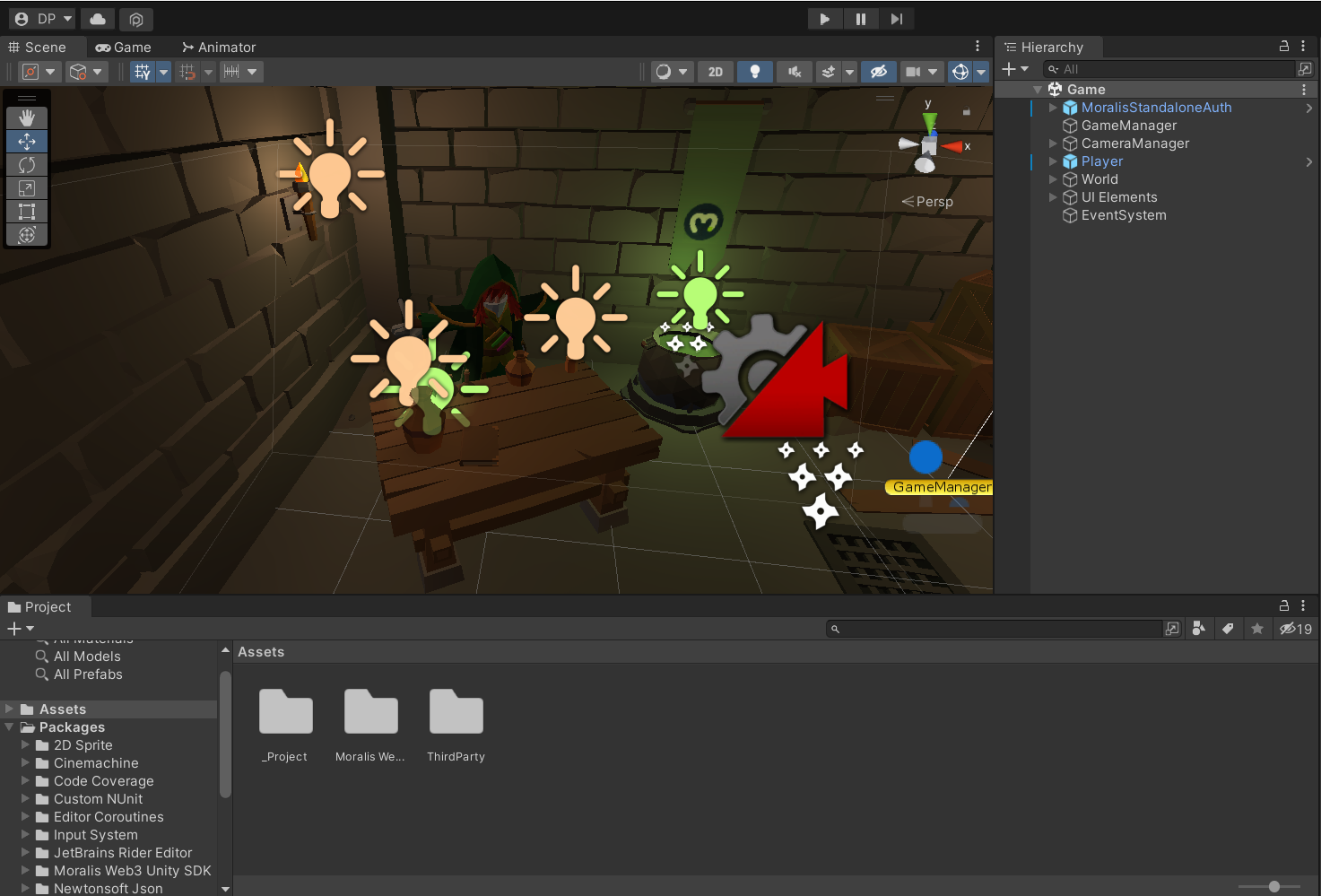Open the Scene view three-dot options menu
This screenshot has width=1321, height=896.
[978, 46]
